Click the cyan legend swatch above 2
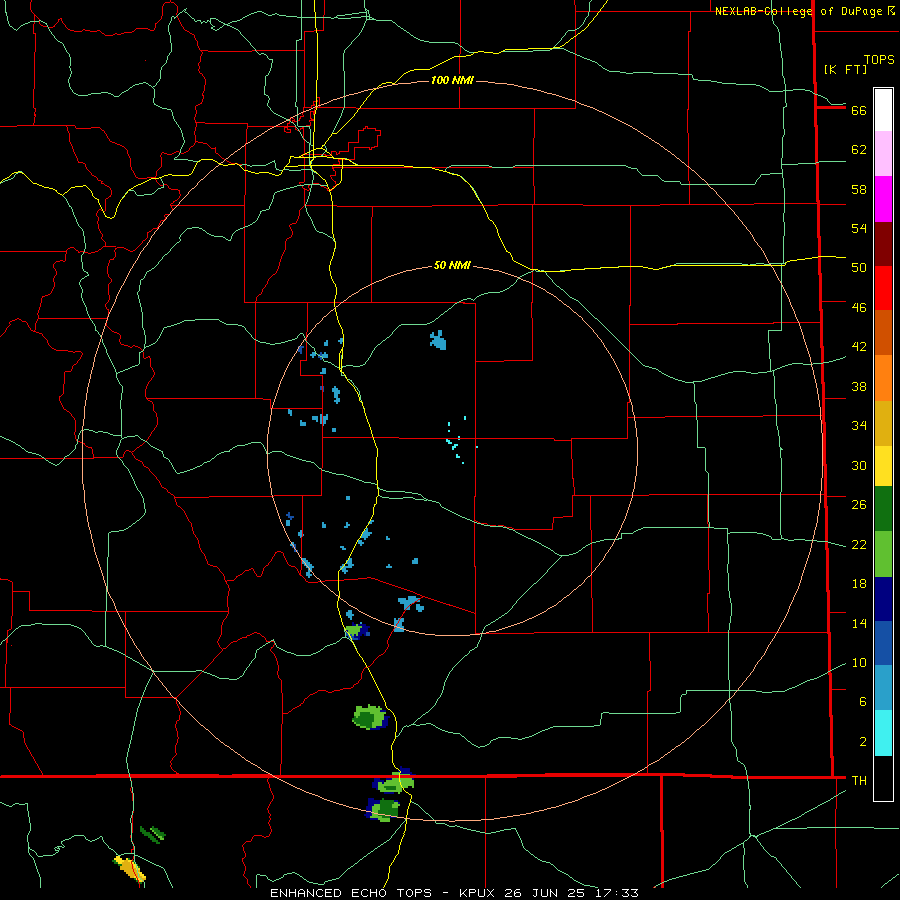 coord(883,733)
